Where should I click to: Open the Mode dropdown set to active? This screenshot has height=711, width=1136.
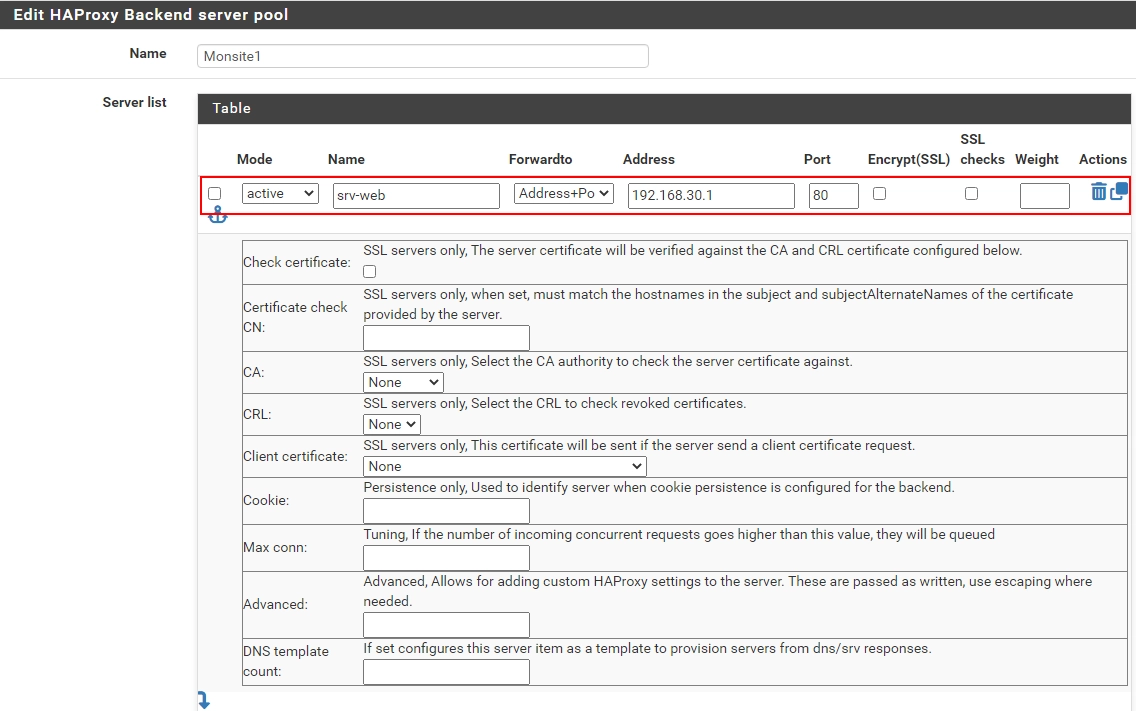tap(280, 194)
